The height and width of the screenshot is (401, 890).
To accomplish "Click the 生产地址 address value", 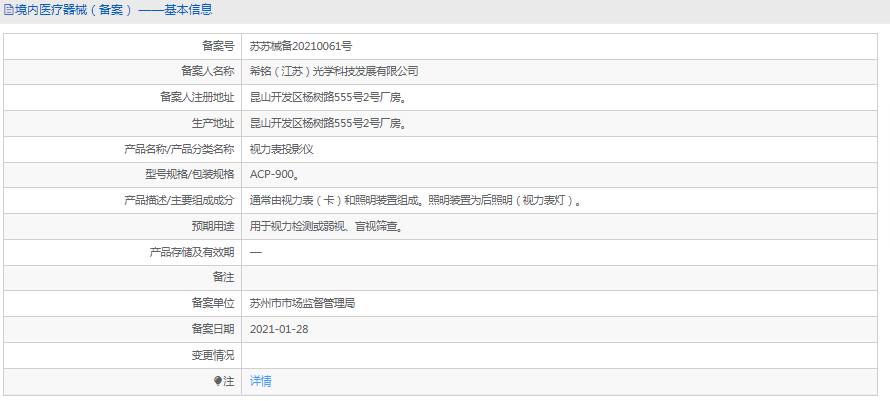I will coord(328,124).
